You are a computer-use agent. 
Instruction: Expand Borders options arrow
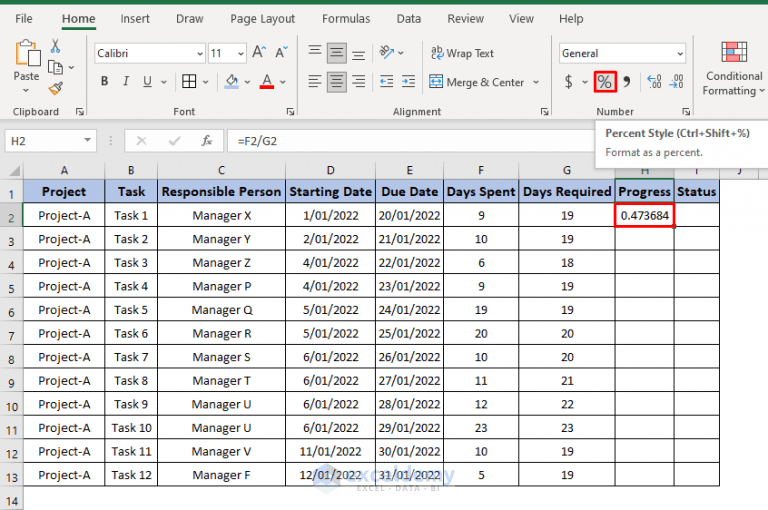(206, 82)
